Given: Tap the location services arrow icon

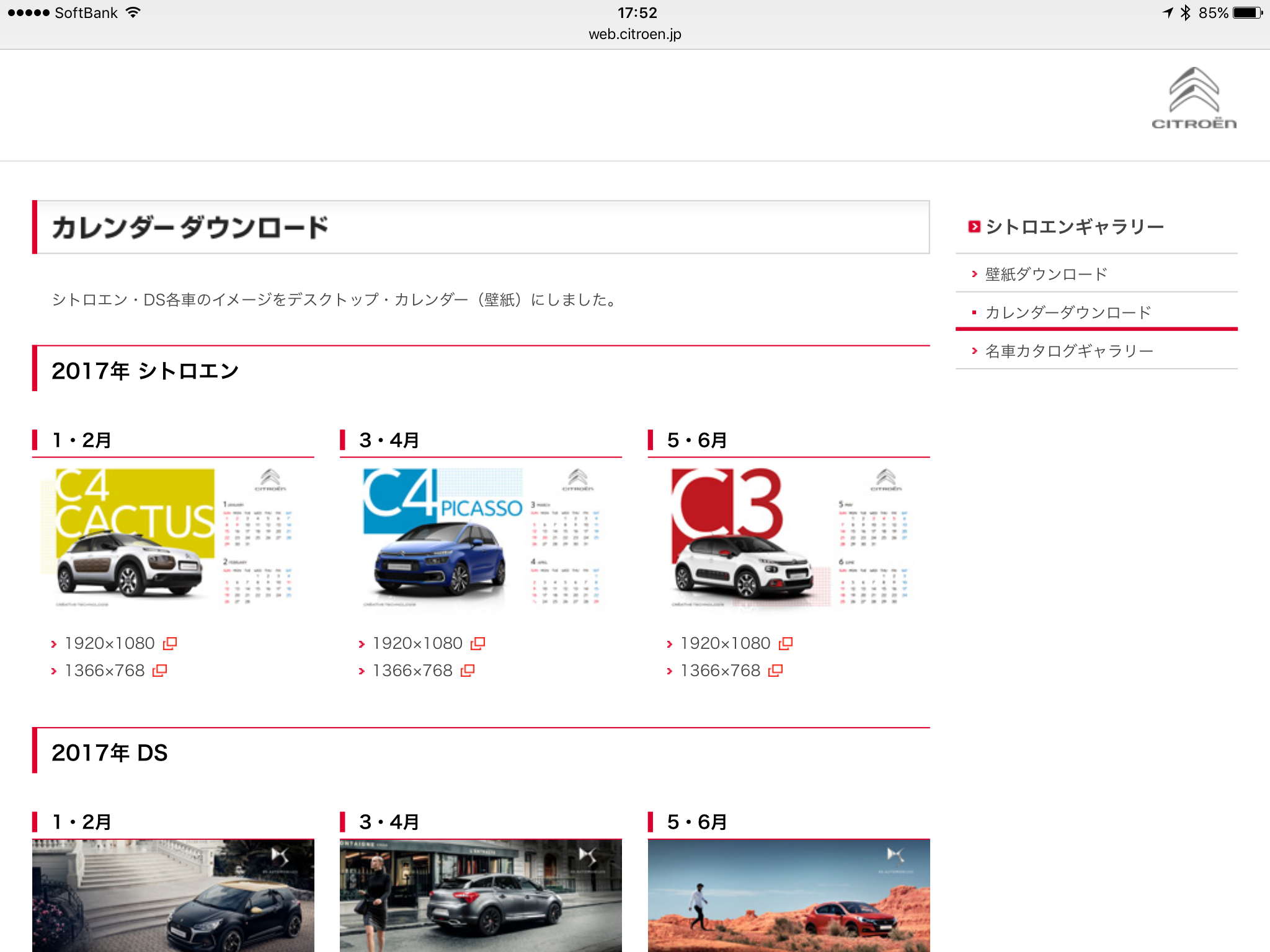Looking at the screenshot, I should 1168,12.
